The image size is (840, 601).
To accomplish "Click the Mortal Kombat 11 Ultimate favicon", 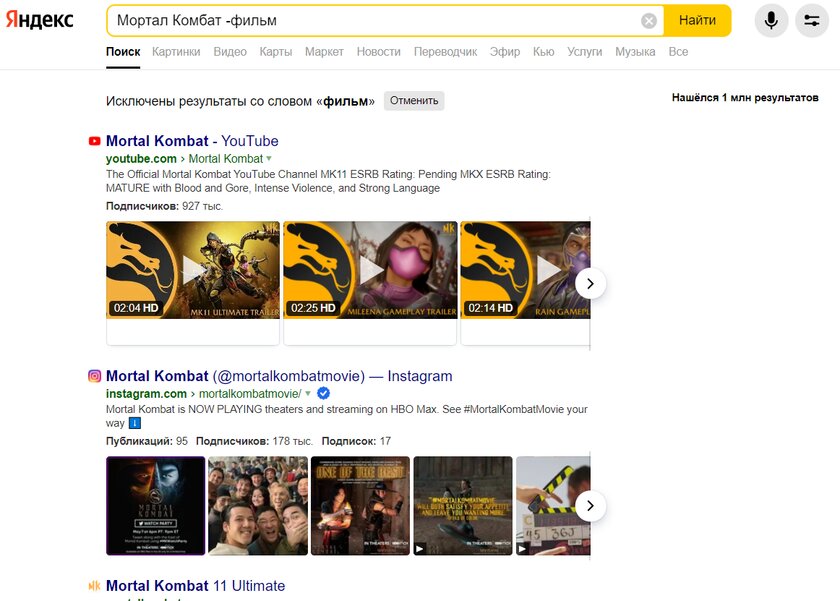I will pos(94,585).
